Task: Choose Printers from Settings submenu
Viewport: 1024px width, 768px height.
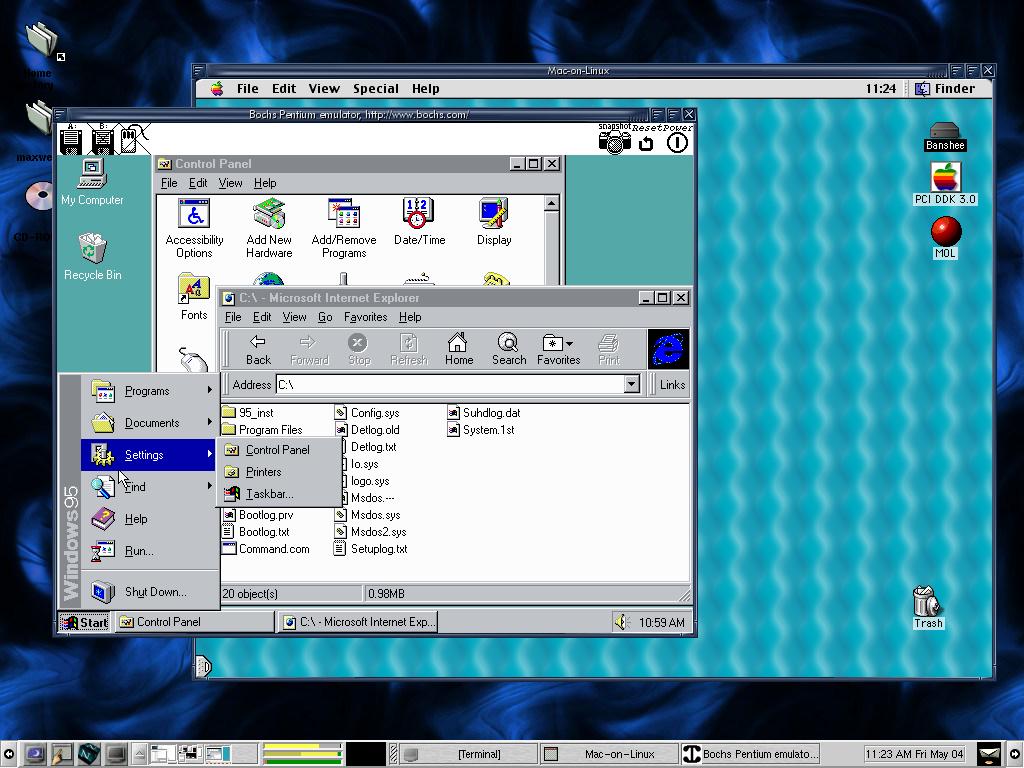Action: point(279,472)
